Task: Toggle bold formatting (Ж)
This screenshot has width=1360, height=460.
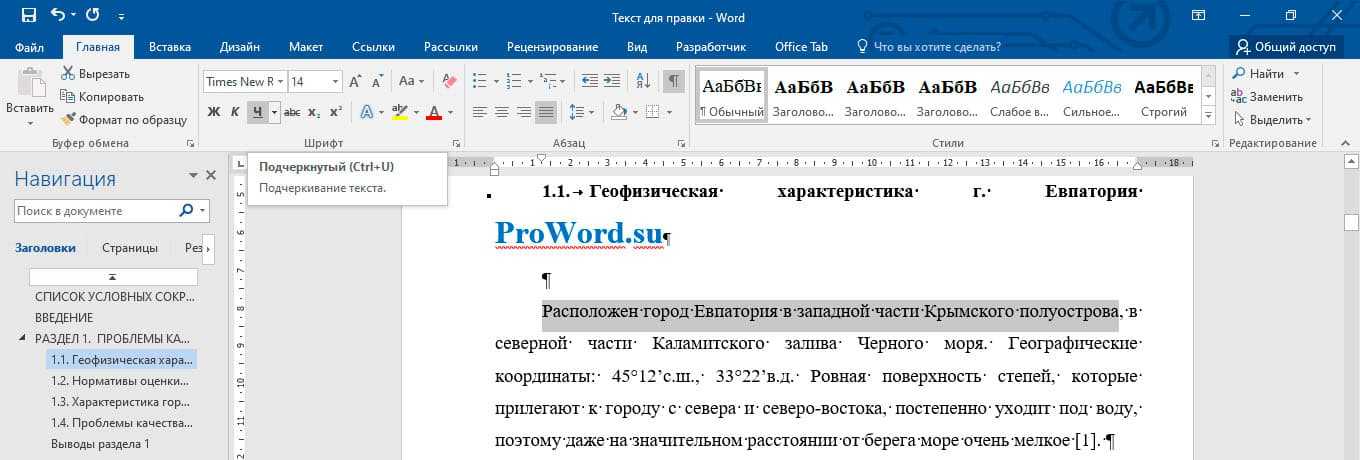Action: pyautogui.click(x=213, y=112)
